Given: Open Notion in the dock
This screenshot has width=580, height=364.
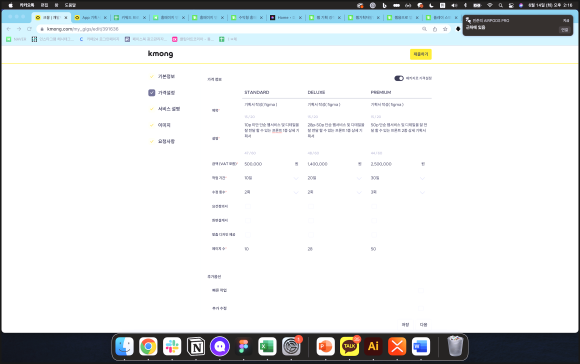Looking at the screenshot, I should (196, 347).
